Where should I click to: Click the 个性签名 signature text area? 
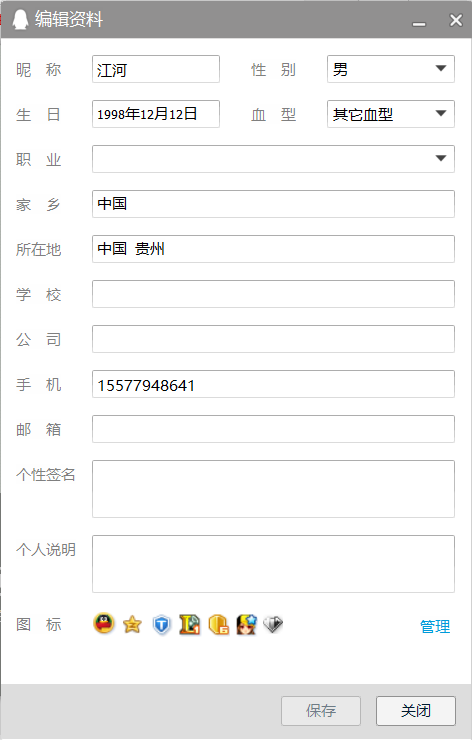click(273, 488)
